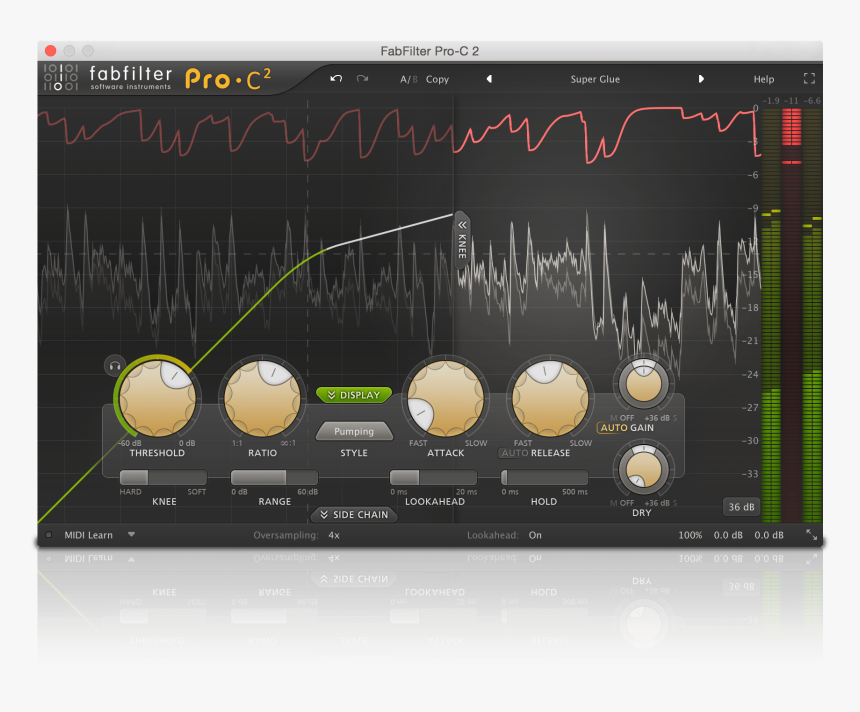Click the 36 dB meter scale button
Viewport: 860px width, 712px height.
tap(741, 507)
